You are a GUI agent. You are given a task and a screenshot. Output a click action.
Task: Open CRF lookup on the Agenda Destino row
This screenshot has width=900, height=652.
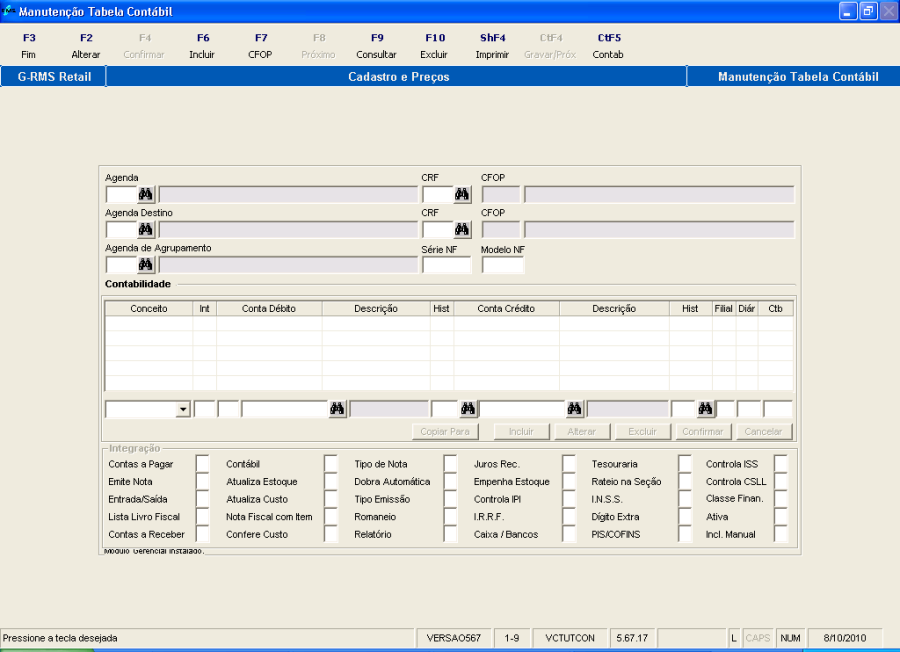[x=462, y=230]
